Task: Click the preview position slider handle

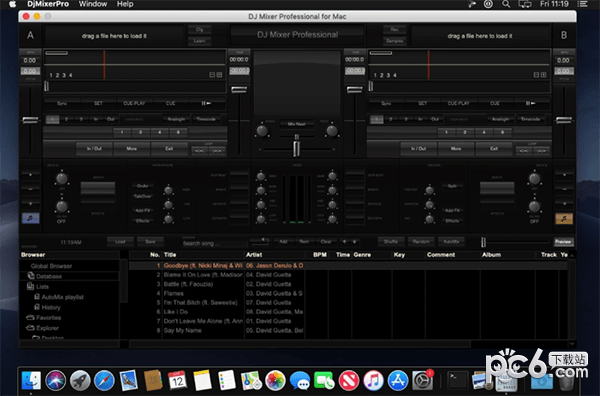Action: [x=484, y=242]
